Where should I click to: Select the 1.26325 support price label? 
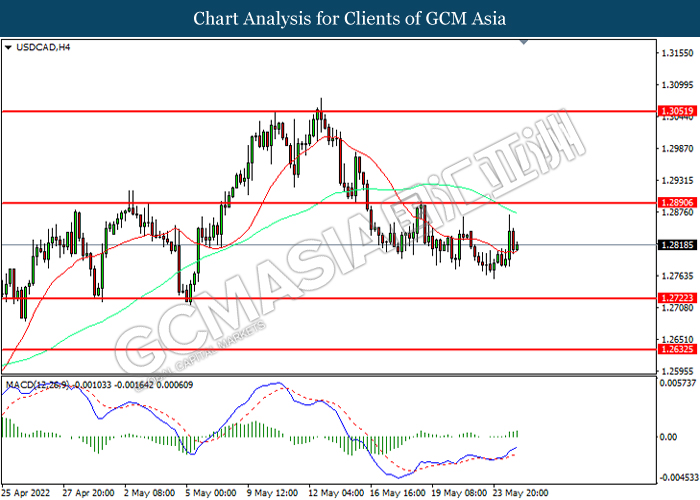pyautogui.click(x=677, y=349)
